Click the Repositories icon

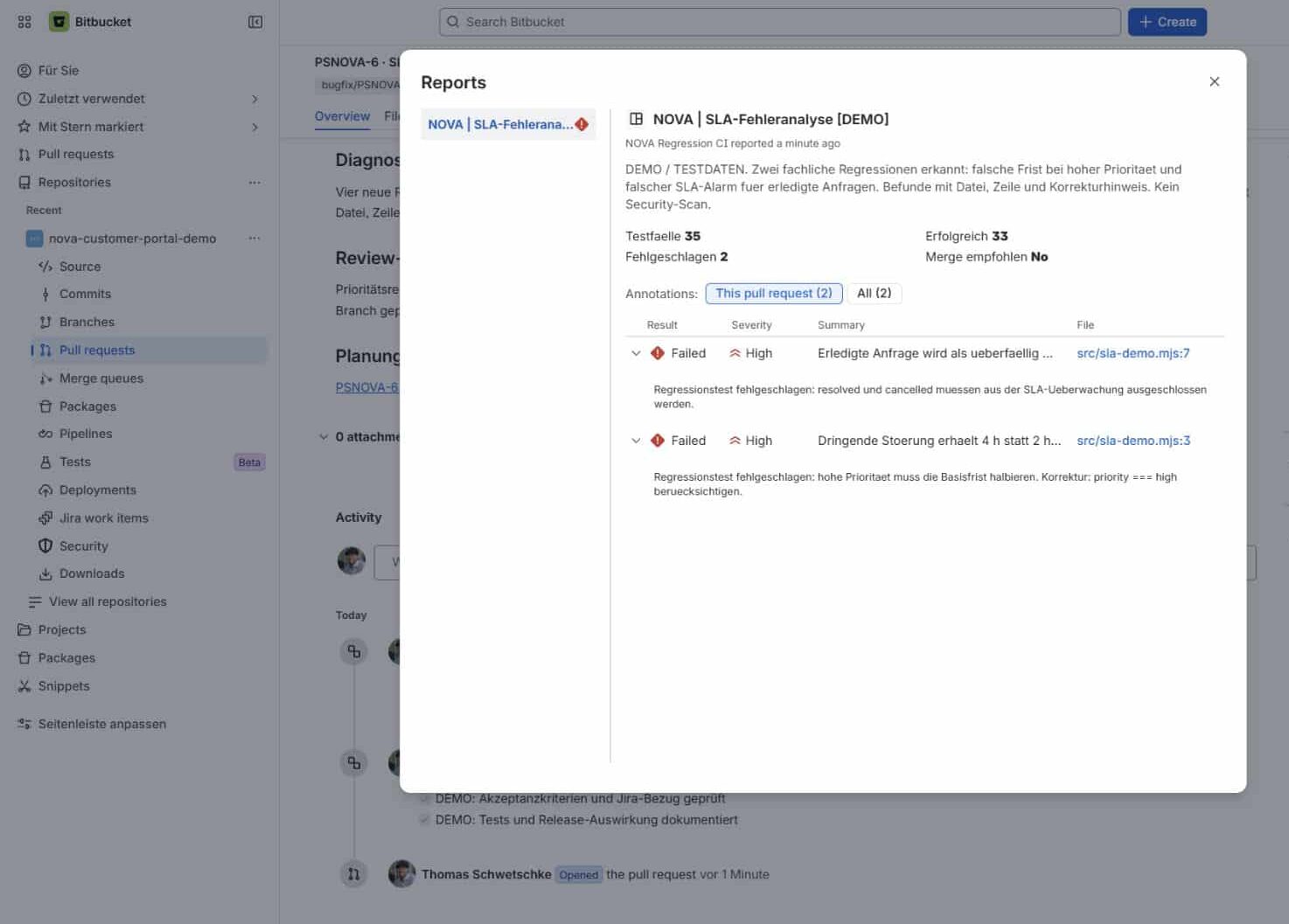(24, 183)
